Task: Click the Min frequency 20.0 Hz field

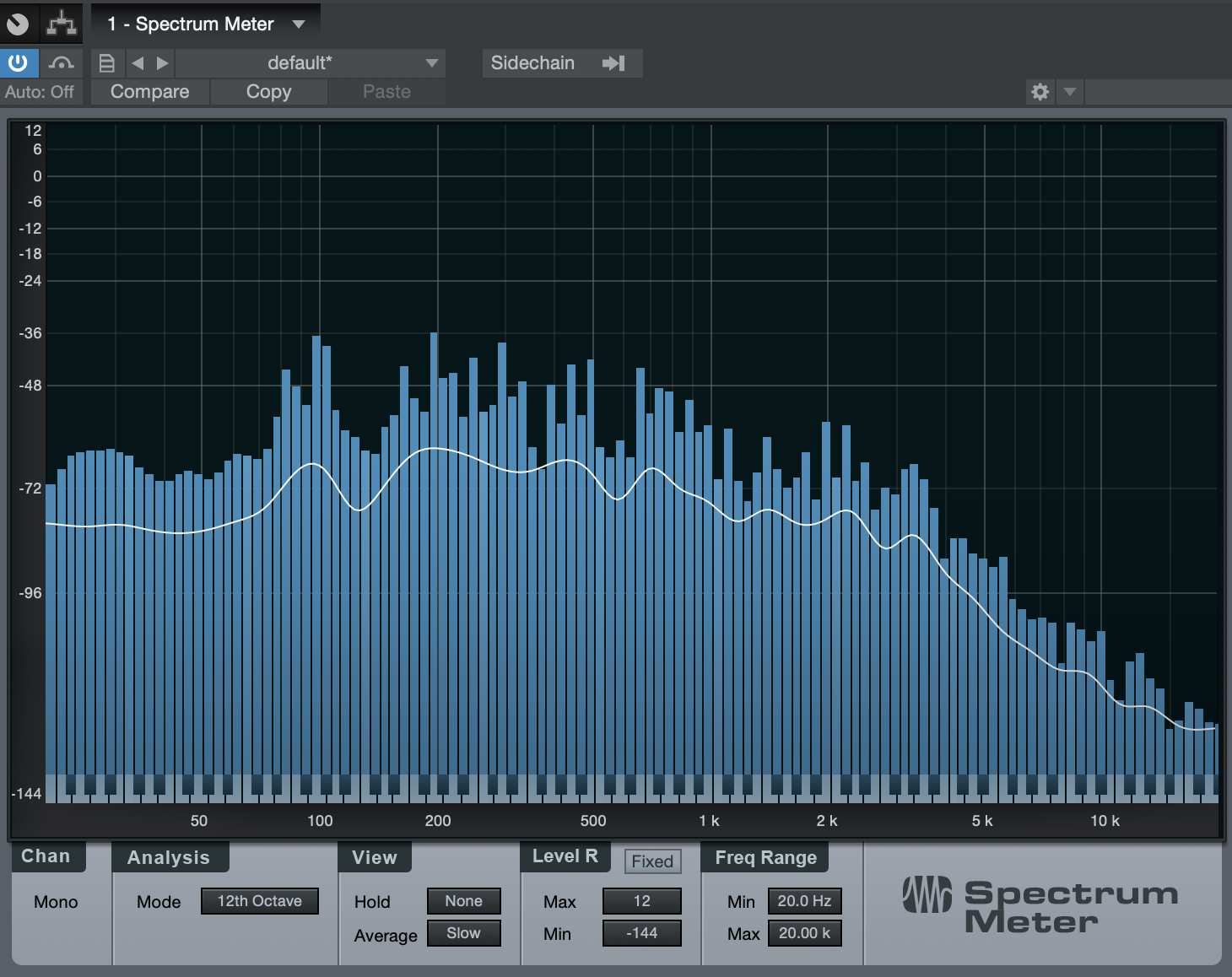Action: (x=804, y=901)
